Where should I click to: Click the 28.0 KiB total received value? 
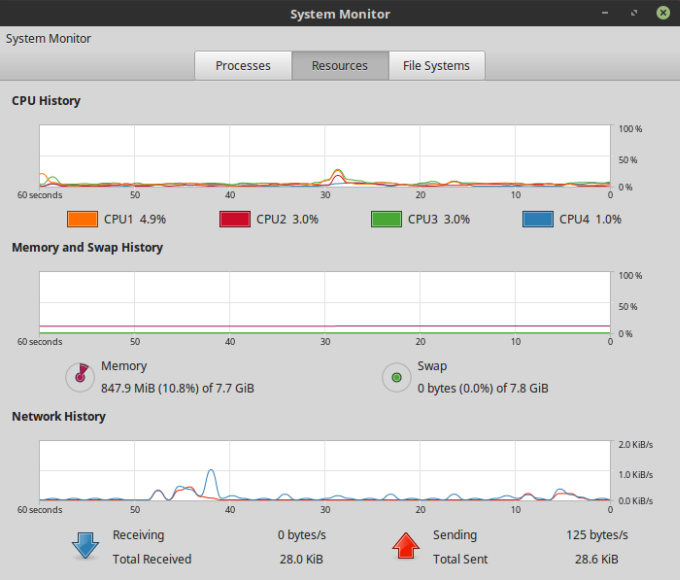point(301,559)
